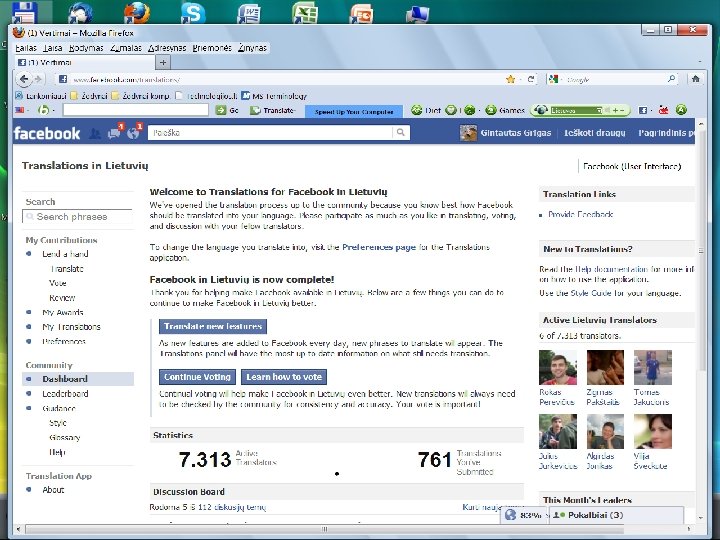Open Tarkomiausi bookmarks item
Image resolution: width=720 pixels, height=540 pixels.
pos(41,96)
